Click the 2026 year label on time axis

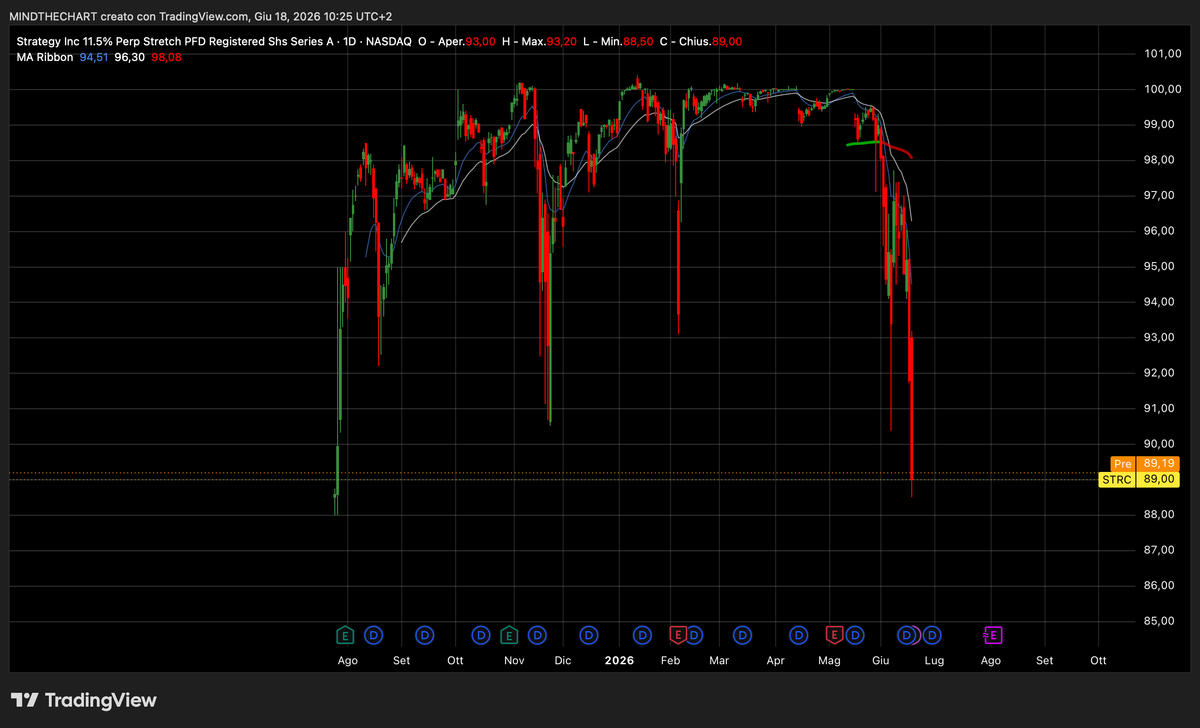coord(620,660)
